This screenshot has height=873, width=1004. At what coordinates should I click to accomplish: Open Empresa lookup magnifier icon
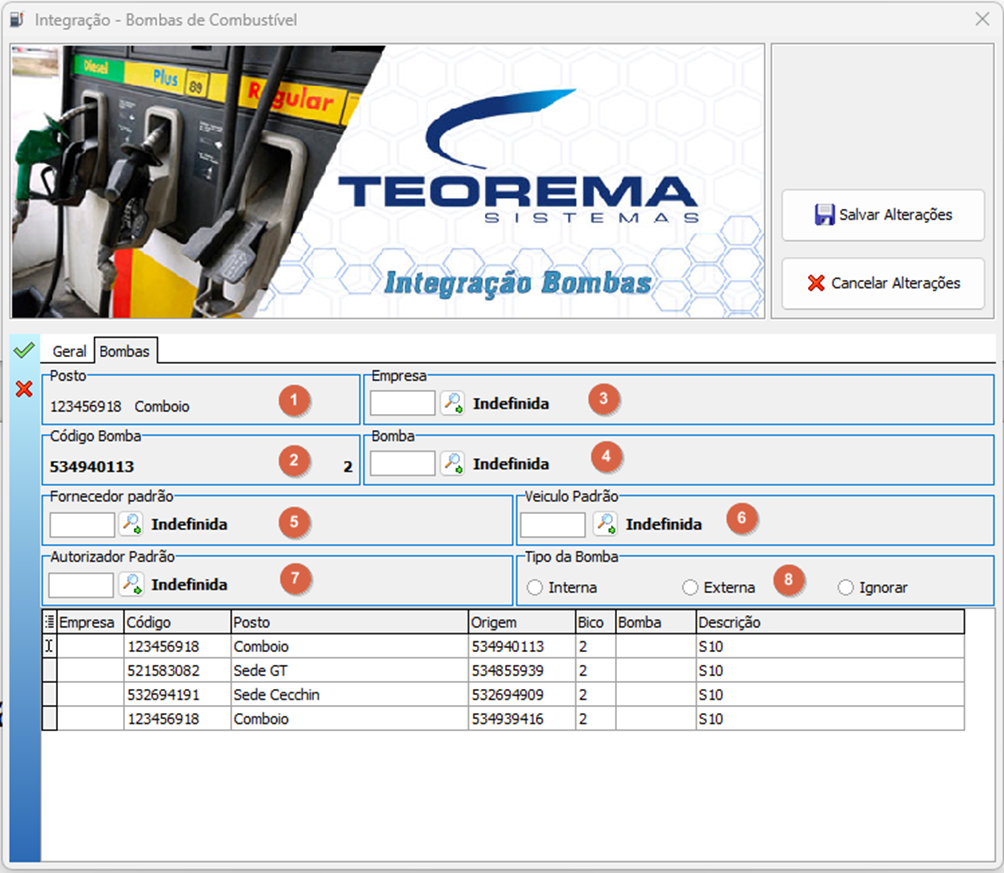(x=453, y=403)
